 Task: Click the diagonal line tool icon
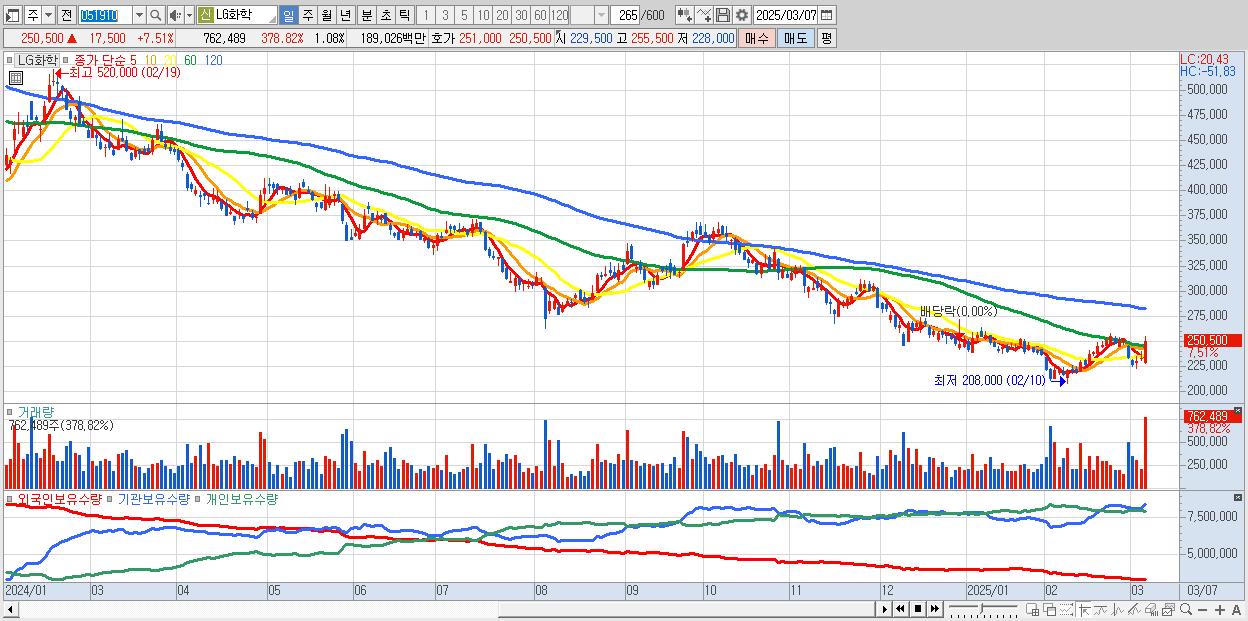coord(1135,610)
